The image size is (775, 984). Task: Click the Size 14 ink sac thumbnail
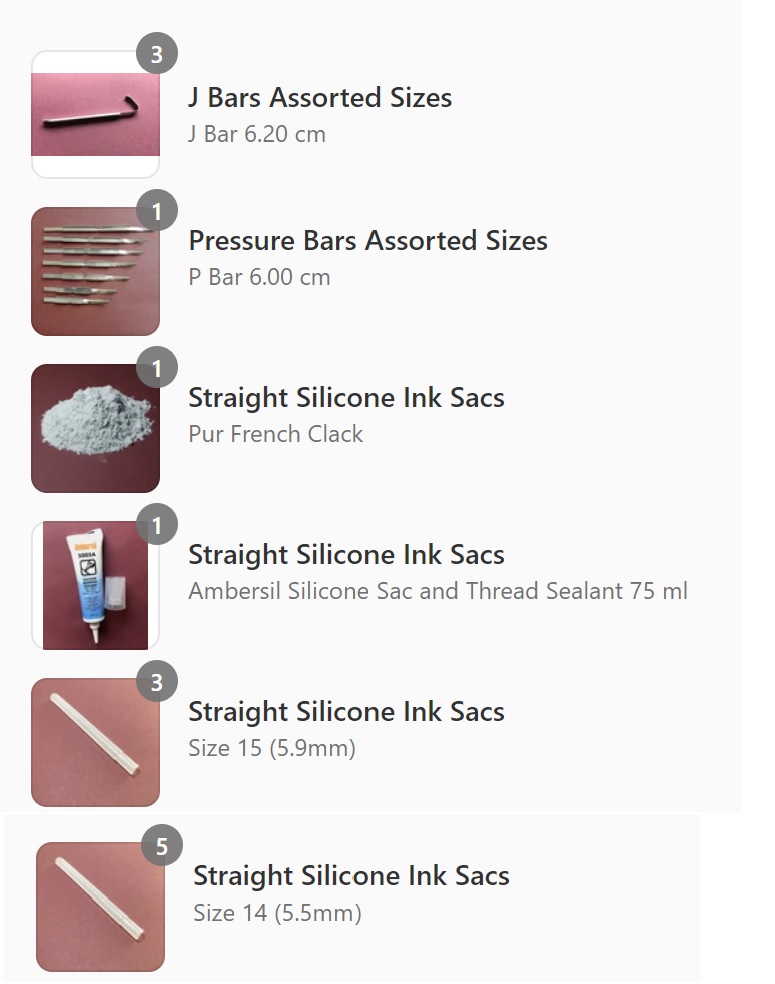coord(100,907)
